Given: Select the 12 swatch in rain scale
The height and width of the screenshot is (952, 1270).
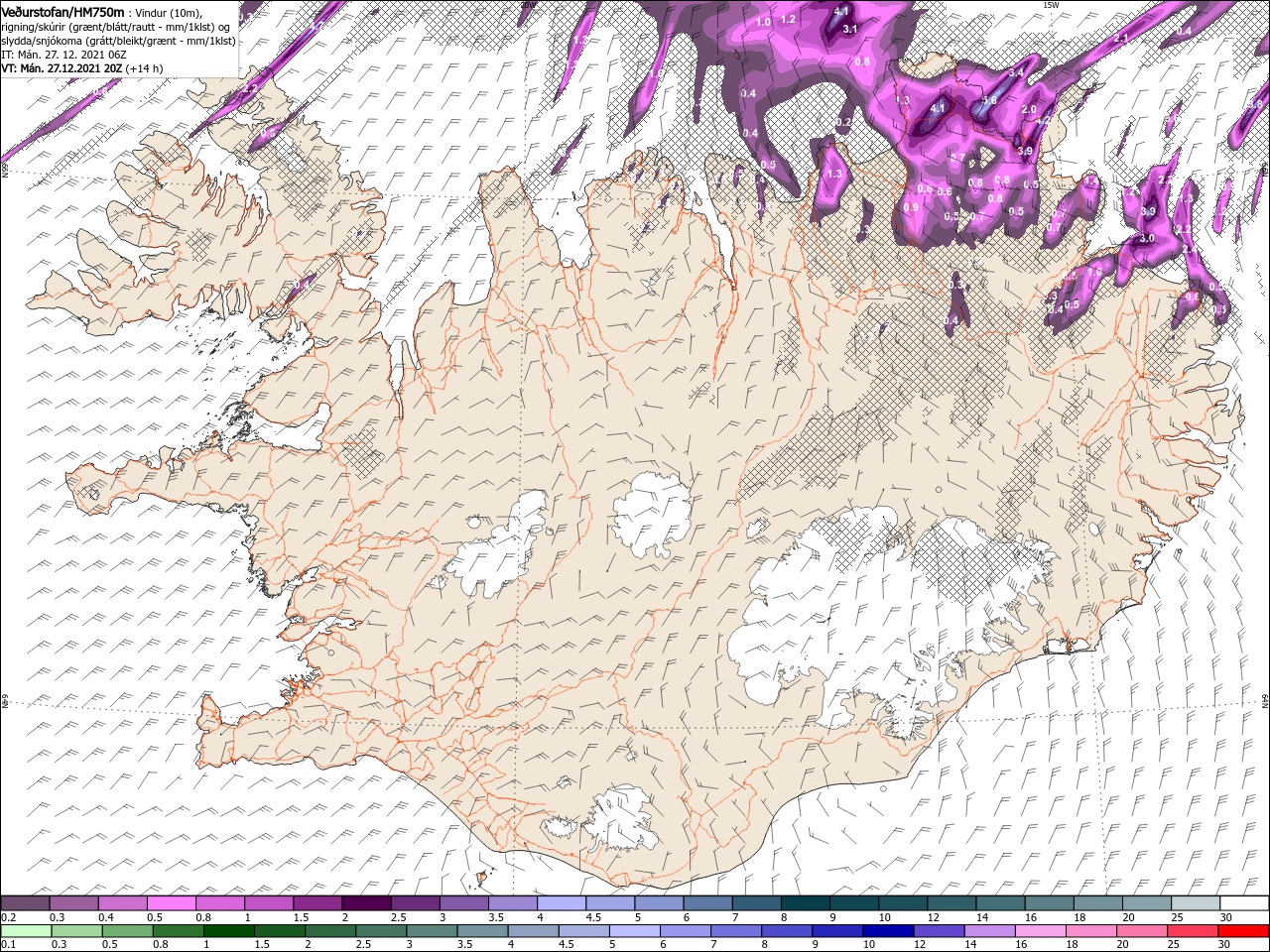Looking at the screenshot, I should point(939,930).
